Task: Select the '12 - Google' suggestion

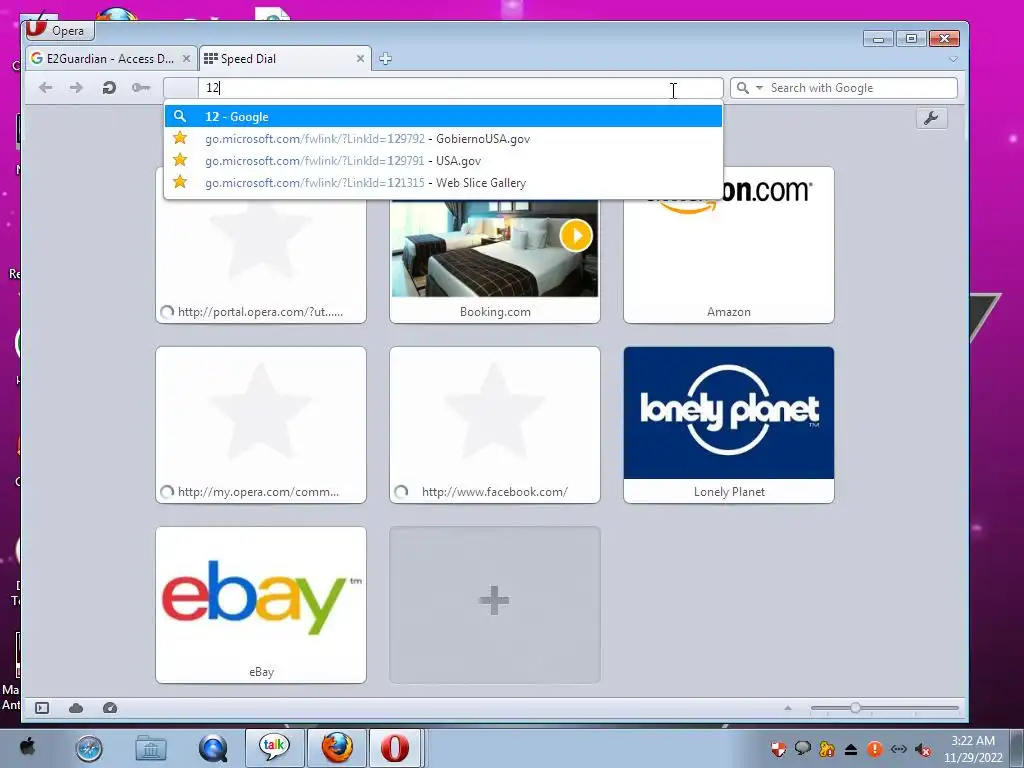Action: coord(443,116)
